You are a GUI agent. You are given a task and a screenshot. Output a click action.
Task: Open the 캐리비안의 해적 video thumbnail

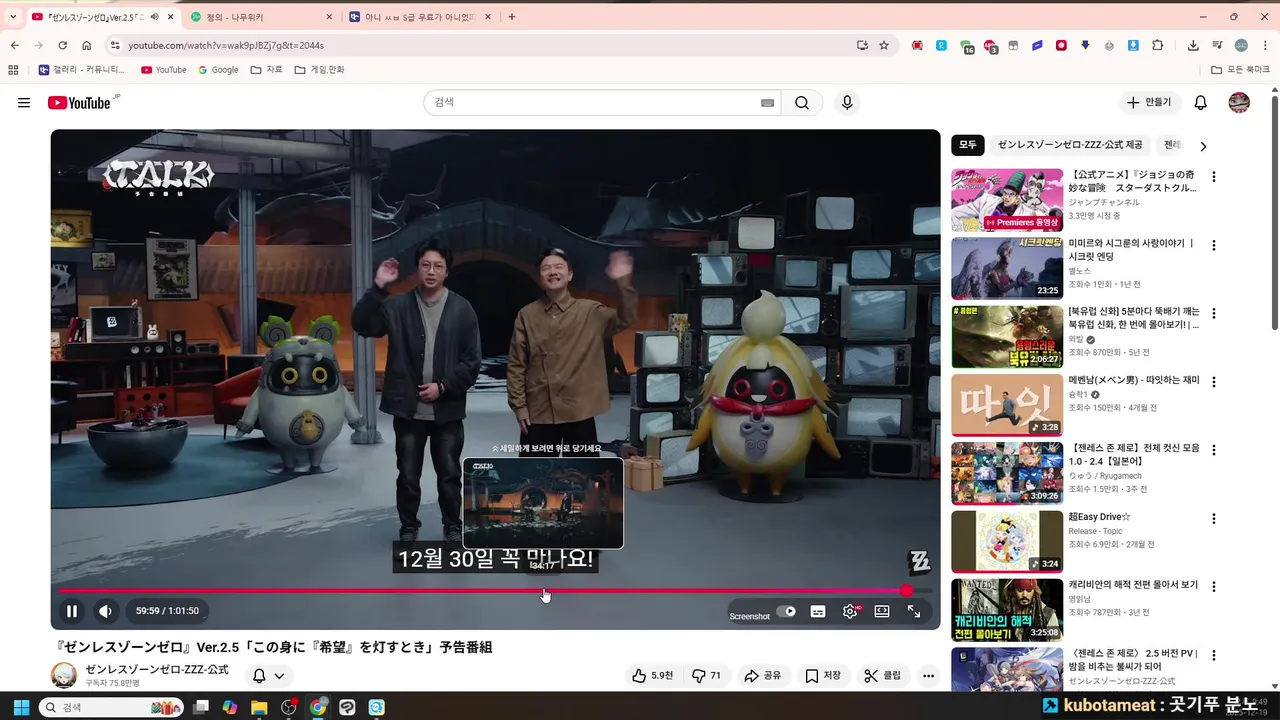coord(1007,610)
